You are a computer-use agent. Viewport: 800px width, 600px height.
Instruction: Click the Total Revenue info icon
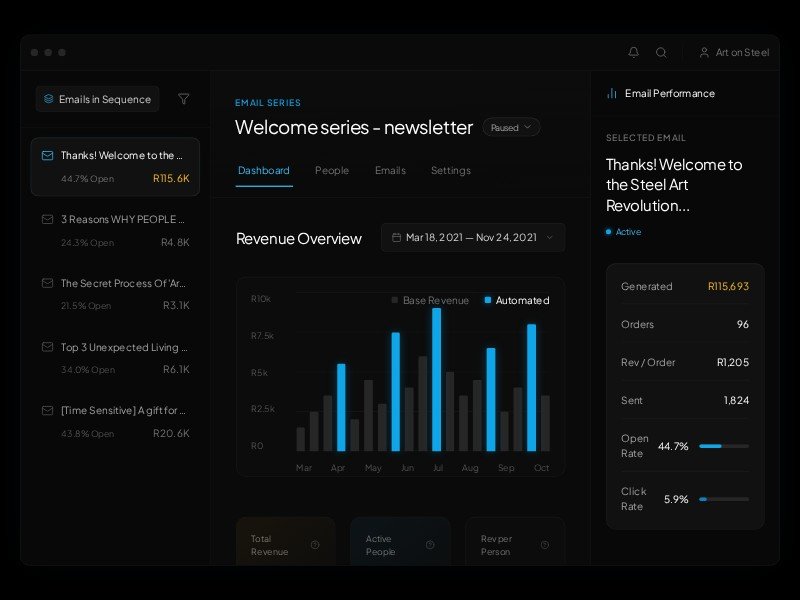[315, 545]
